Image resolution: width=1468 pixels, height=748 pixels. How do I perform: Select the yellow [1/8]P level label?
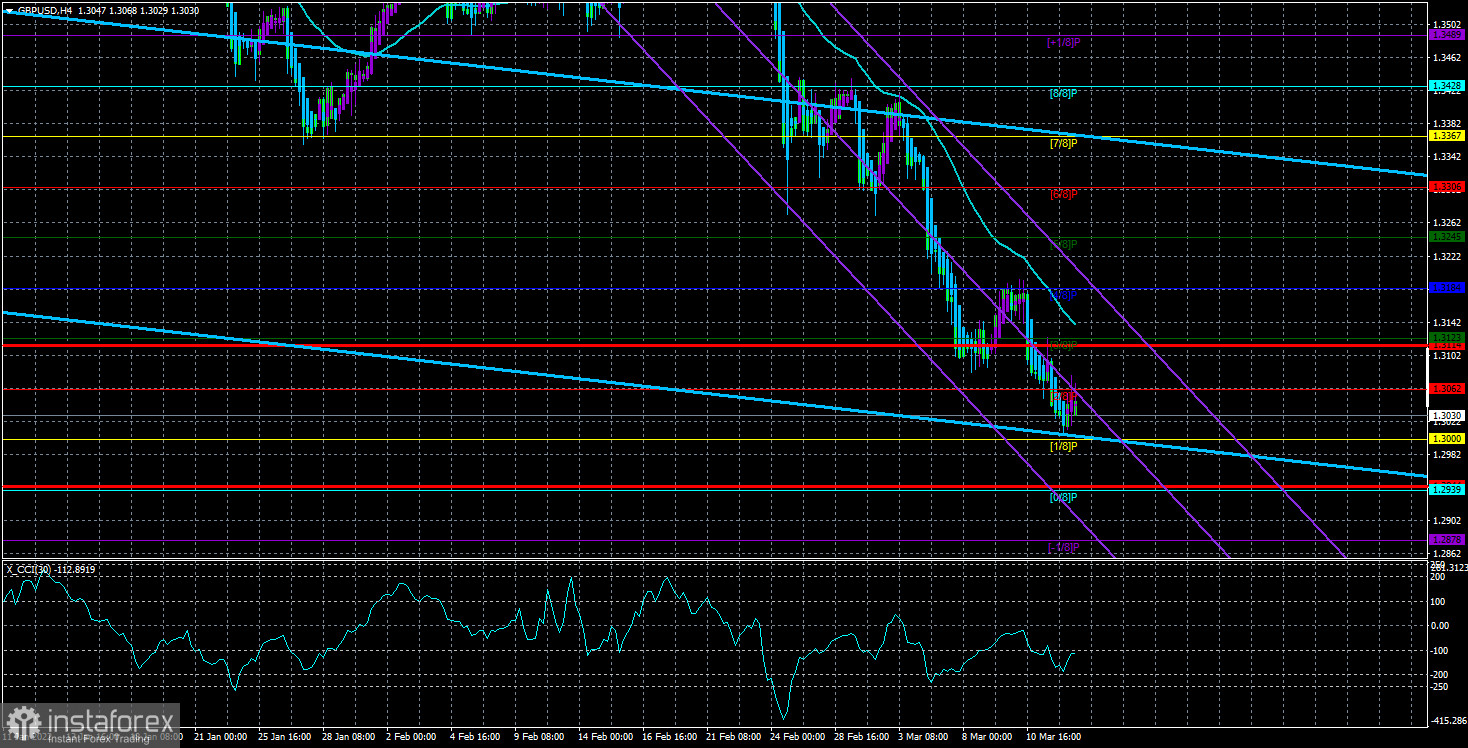(x=1063, y=446)
